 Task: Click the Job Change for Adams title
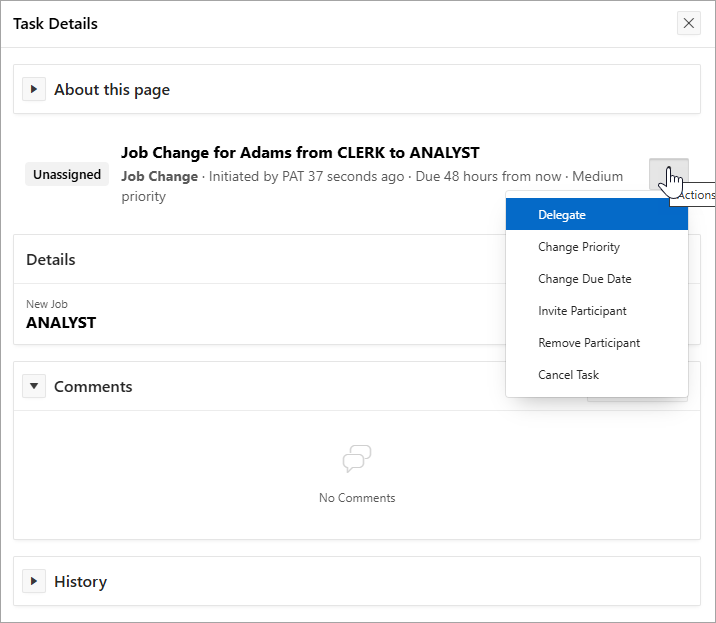pos(300,153)
